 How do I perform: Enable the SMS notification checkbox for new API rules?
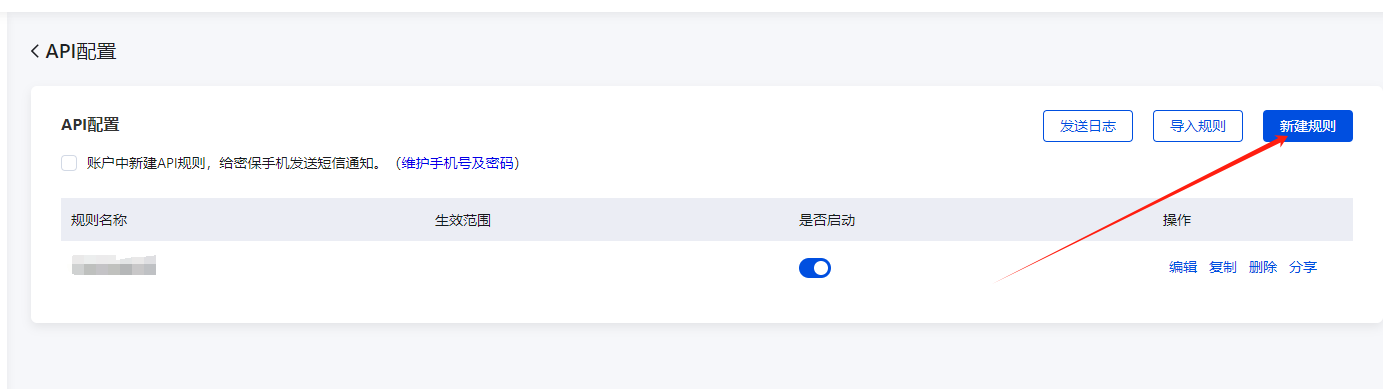coord(69,163)
